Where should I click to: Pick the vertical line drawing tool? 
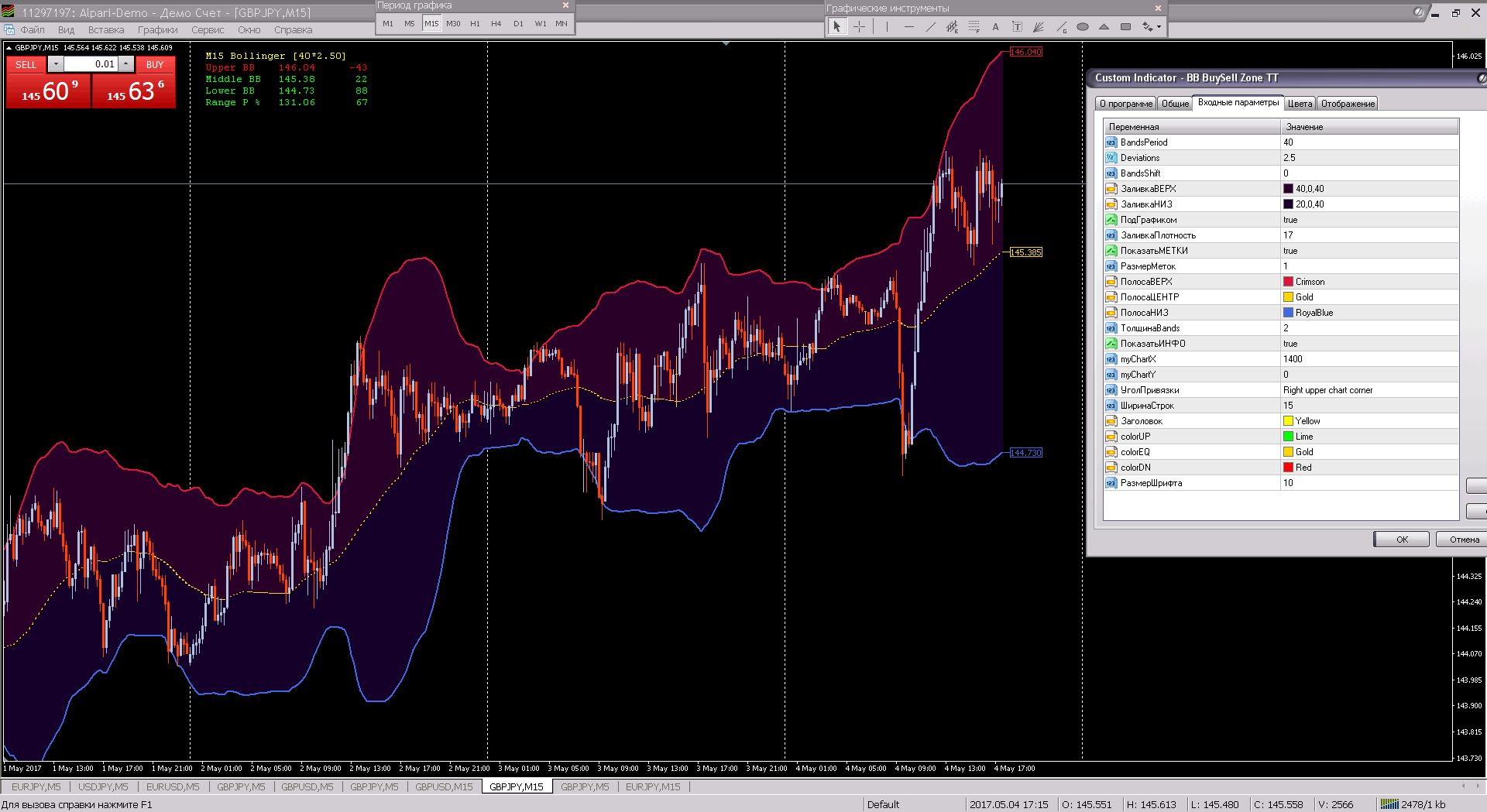(887, 27)
